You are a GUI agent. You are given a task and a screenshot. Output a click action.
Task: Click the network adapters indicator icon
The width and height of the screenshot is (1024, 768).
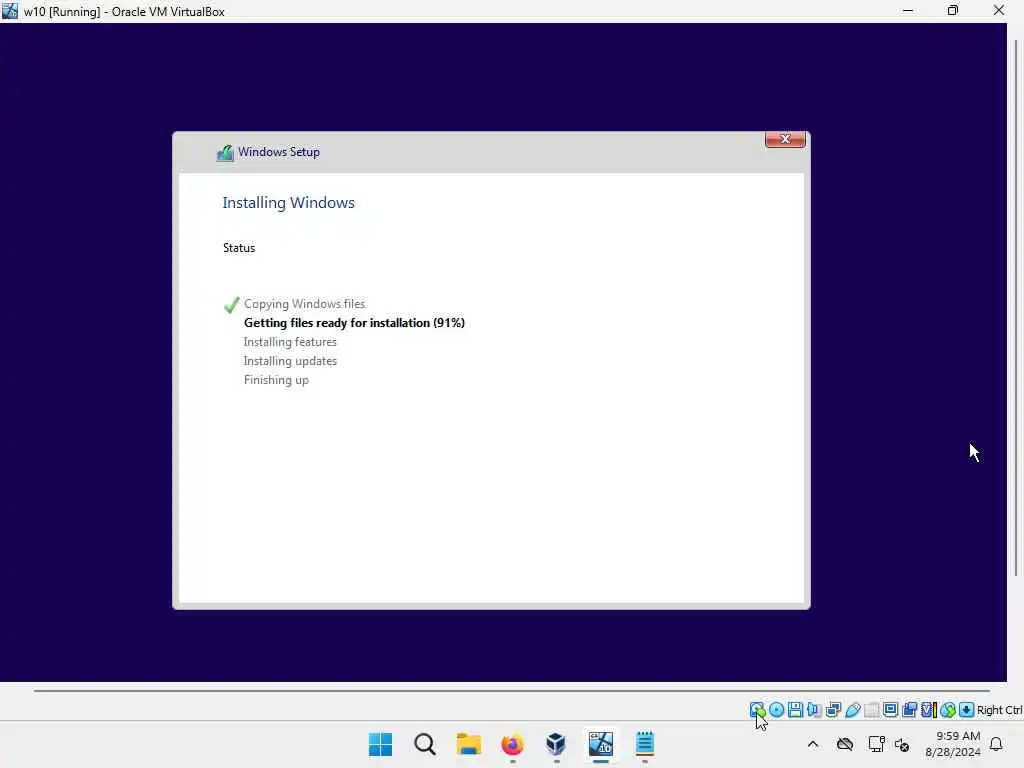pos(833,710)
